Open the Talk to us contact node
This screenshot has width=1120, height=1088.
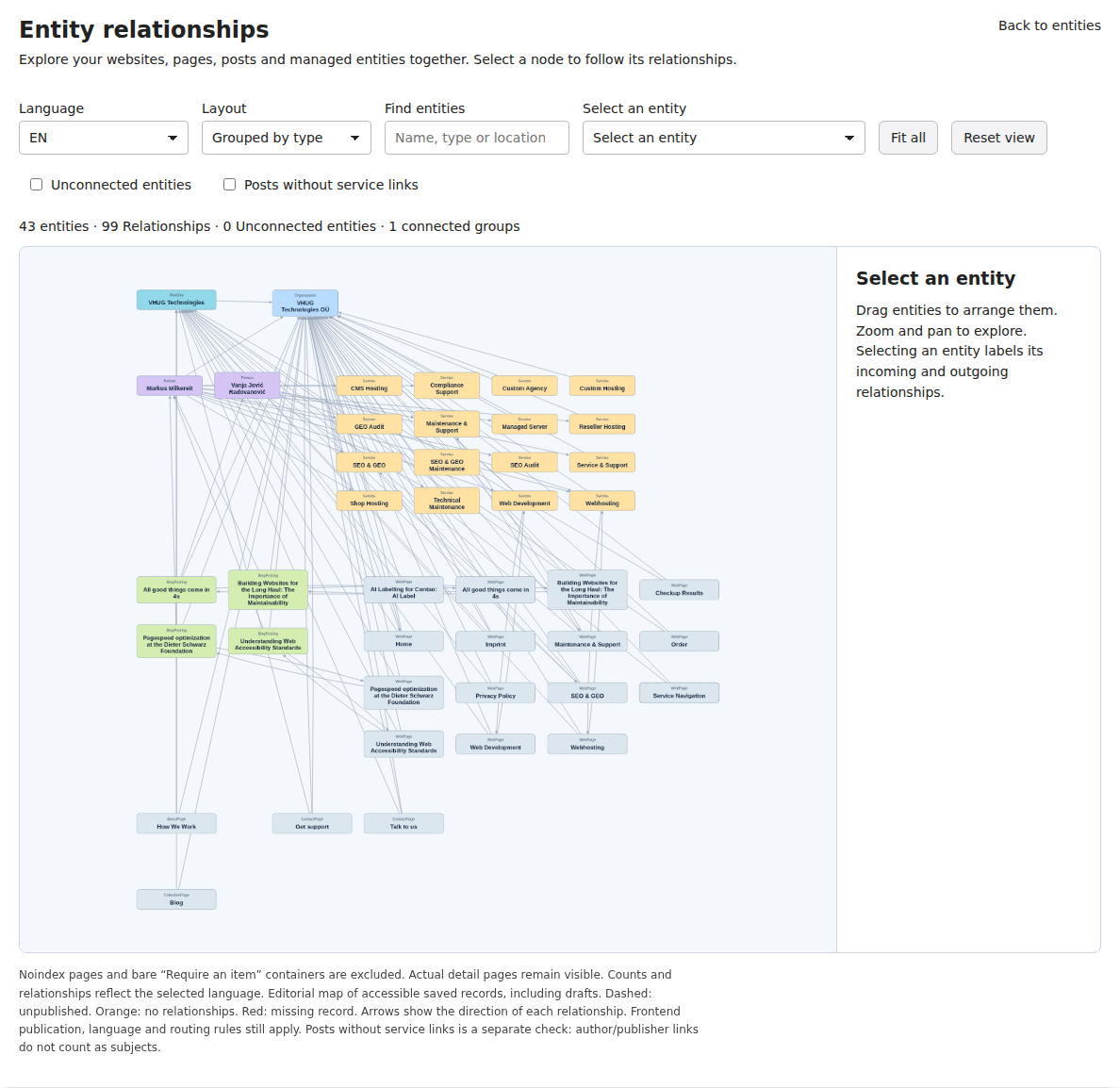404,824
